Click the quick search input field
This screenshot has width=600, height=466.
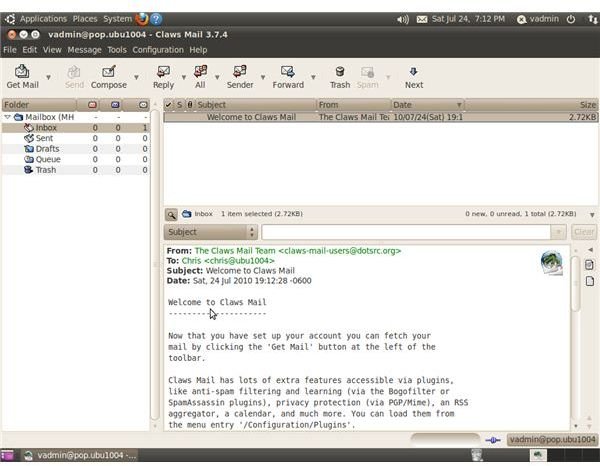[x=406, y=232]
